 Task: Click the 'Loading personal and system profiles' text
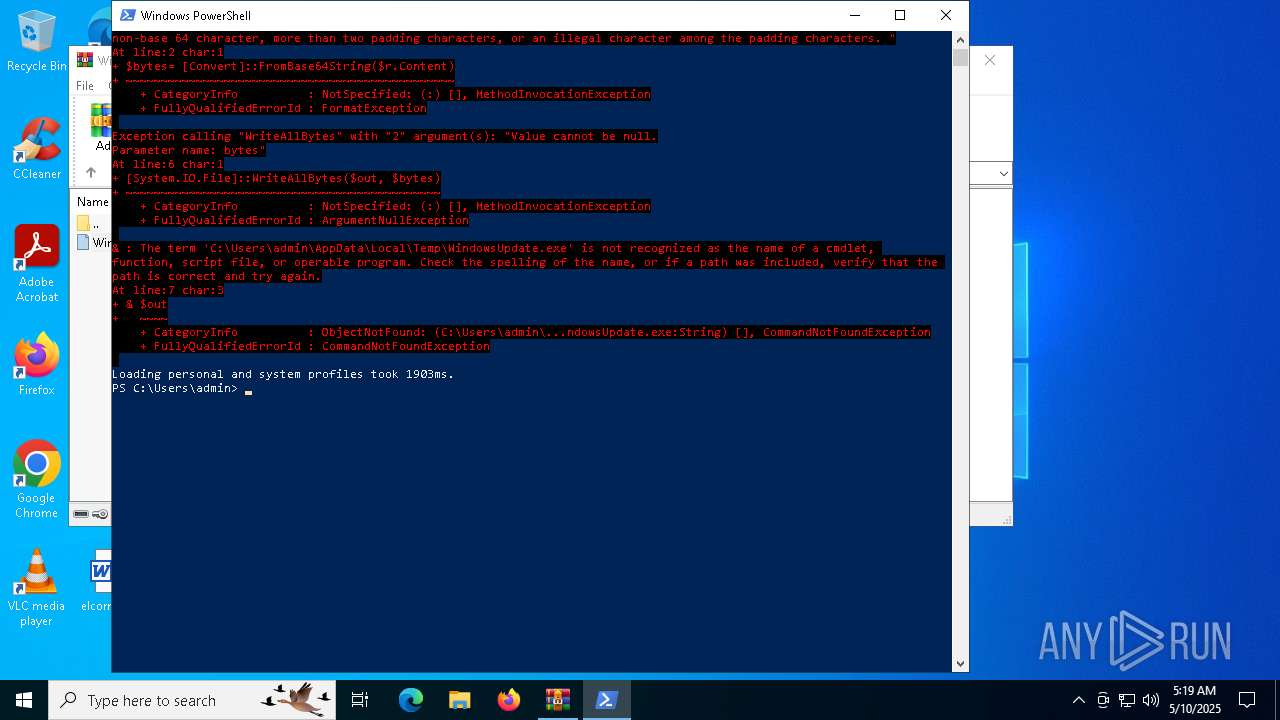[x=283, y=374]
